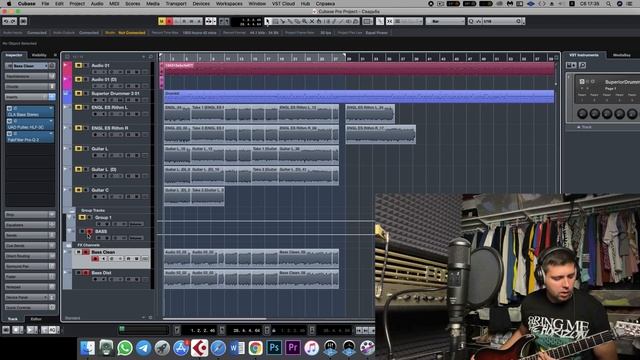Open iTunes from the Dock

tap(311, 348)
